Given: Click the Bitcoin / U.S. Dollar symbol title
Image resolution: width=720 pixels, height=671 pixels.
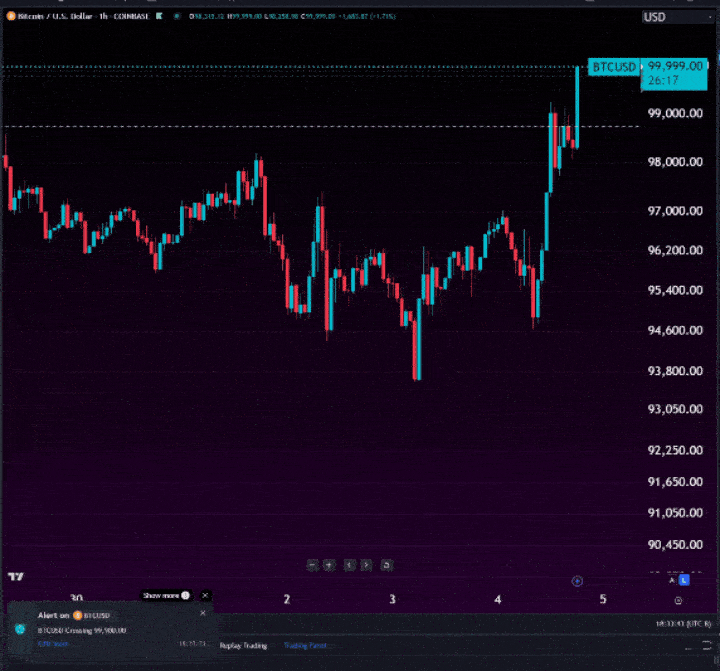Looking at the screenshot, I should (x=52, y=17).
